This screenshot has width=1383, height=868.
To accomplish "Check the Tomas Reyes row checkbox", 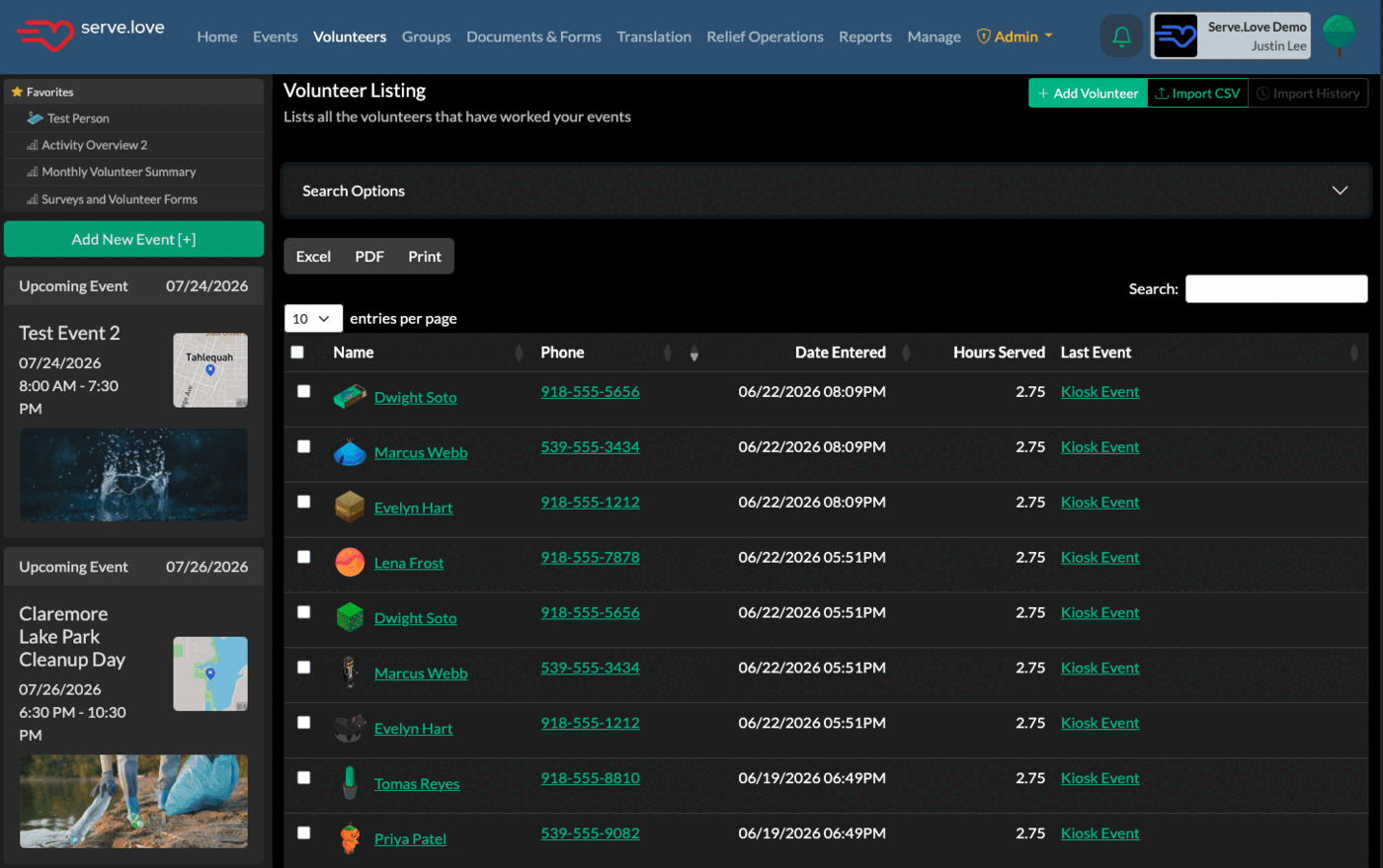I will click(304, 779).
